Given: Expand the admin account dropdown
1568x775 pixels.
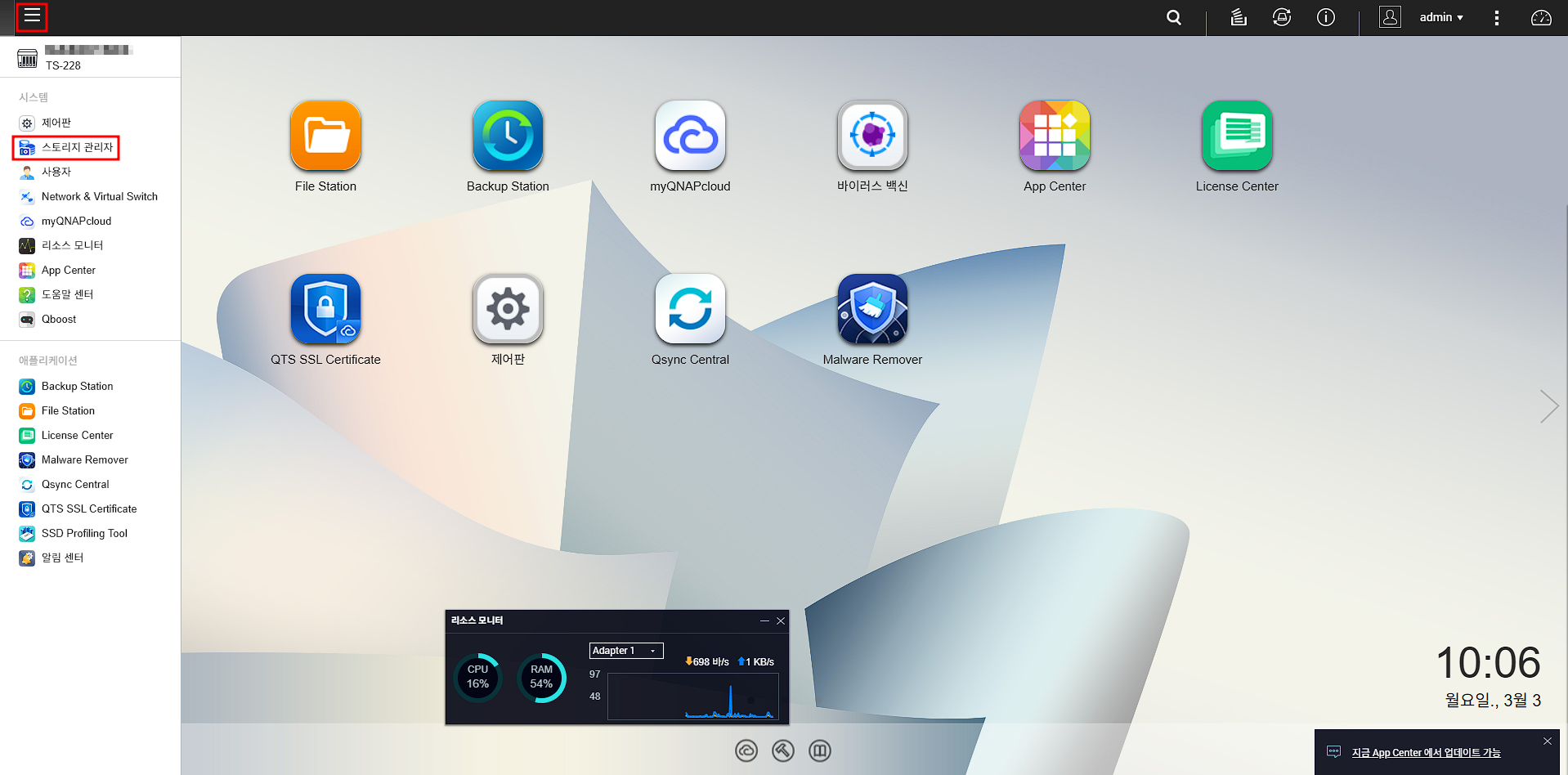Looking at the screenshot, I should tap(1441, 17).
